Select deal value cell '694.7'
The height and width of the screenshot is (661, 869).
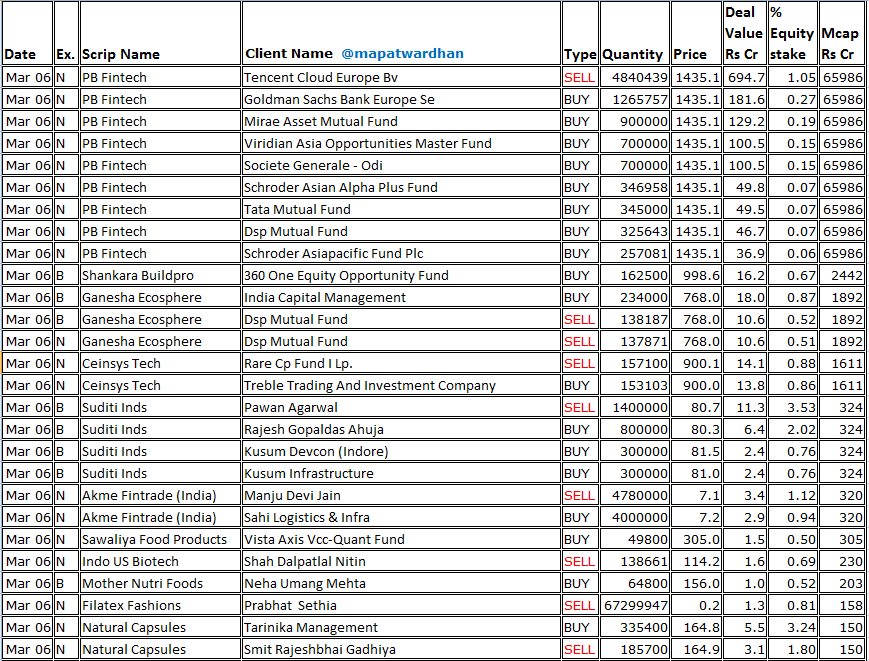(744, 77)
